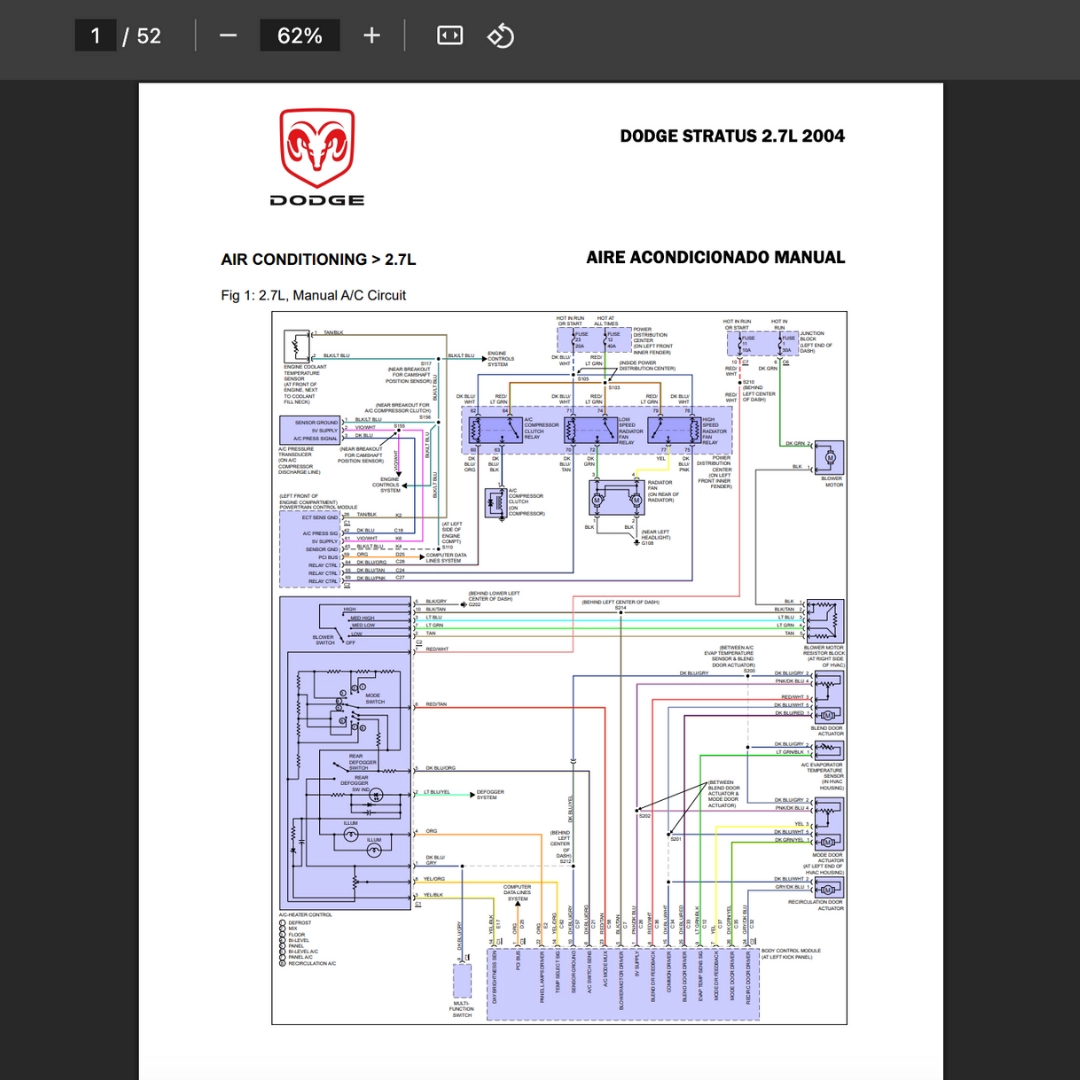Image resolution: width=1080 pixels, height=1080 pixels.
Task: Click the Junction Block fuse box in diagram
Action: click(762, 342)
